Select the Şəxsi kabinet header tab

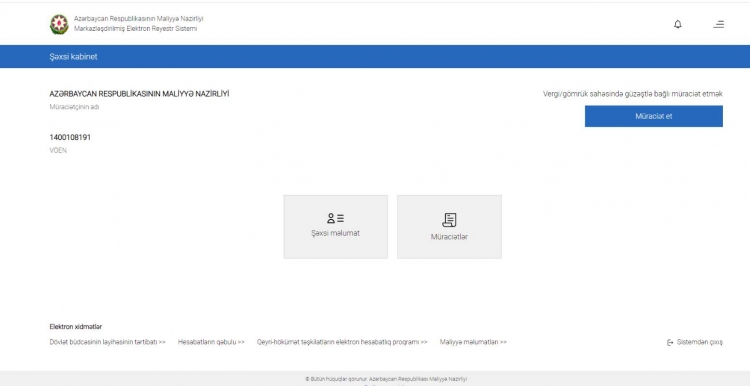(x=73, y=56)
